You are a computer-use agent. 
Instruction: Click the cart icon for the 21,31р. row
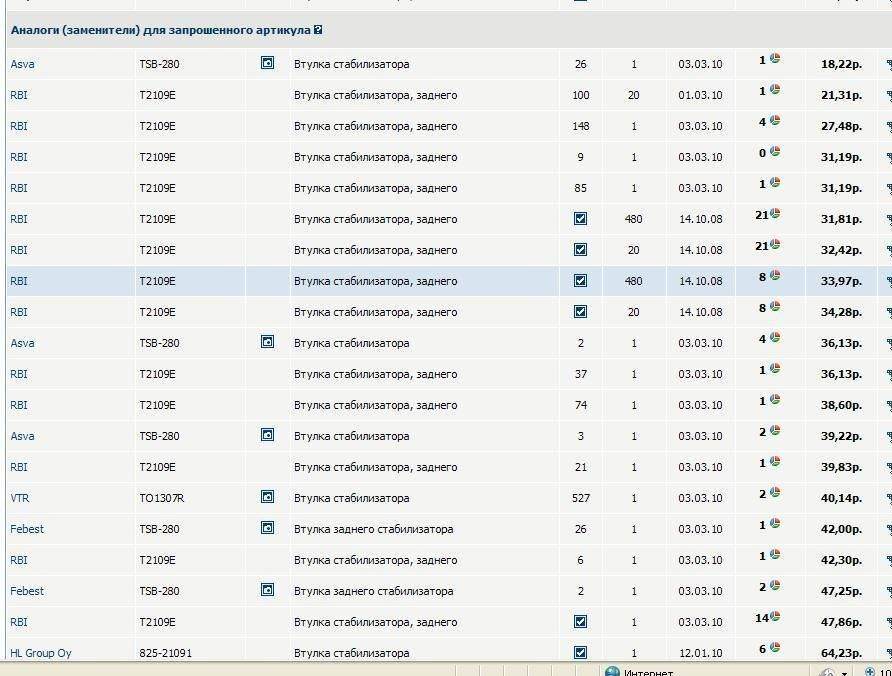point(888,96)
